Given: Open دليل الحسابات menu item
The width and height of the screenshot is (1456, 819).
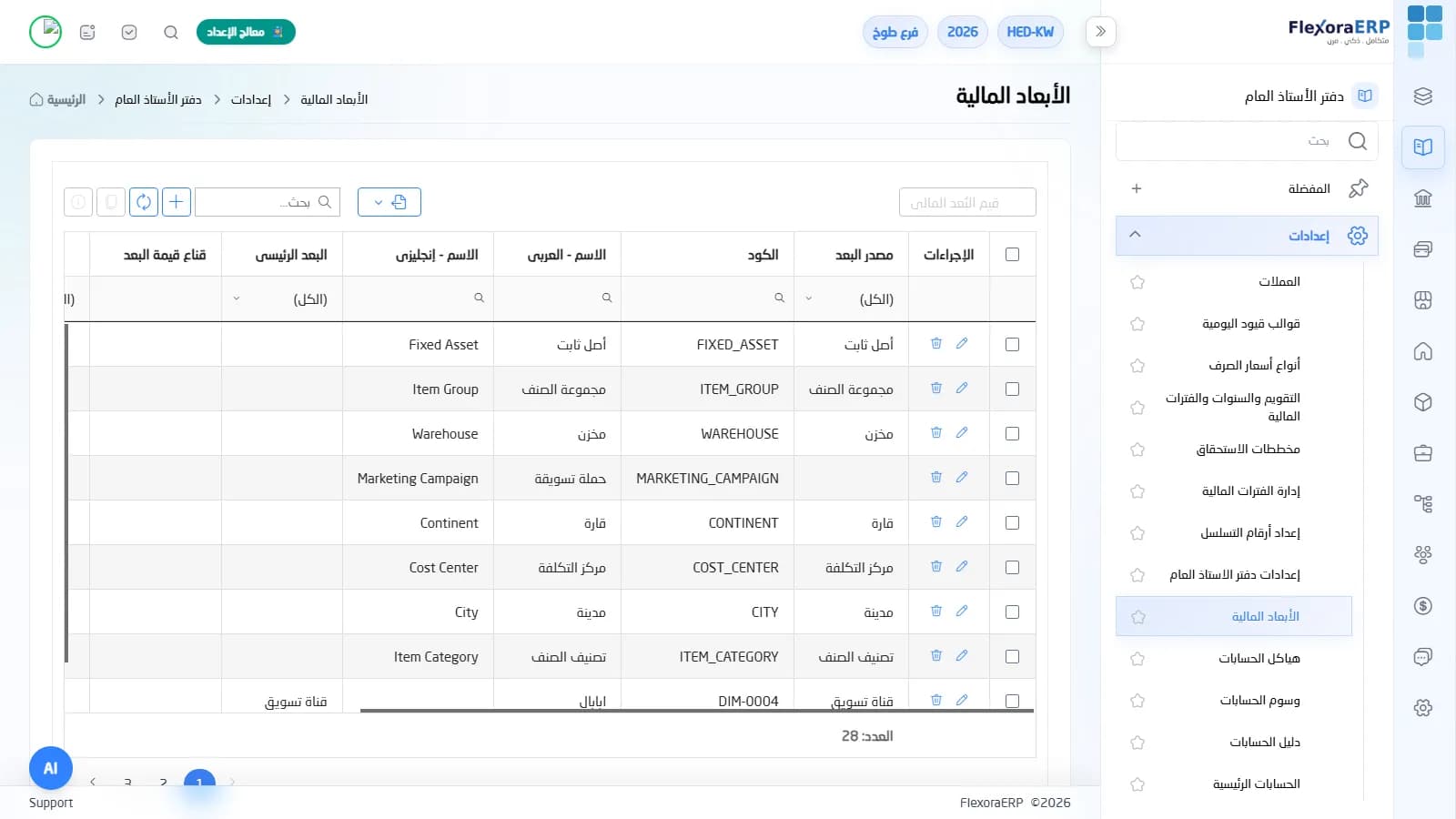Looking at the screenshot, I should 1265,742.
